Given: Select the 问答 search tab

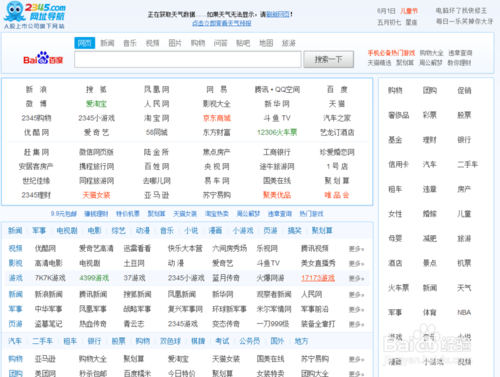Looking at the screenshot, I should (x=220, y=43).
